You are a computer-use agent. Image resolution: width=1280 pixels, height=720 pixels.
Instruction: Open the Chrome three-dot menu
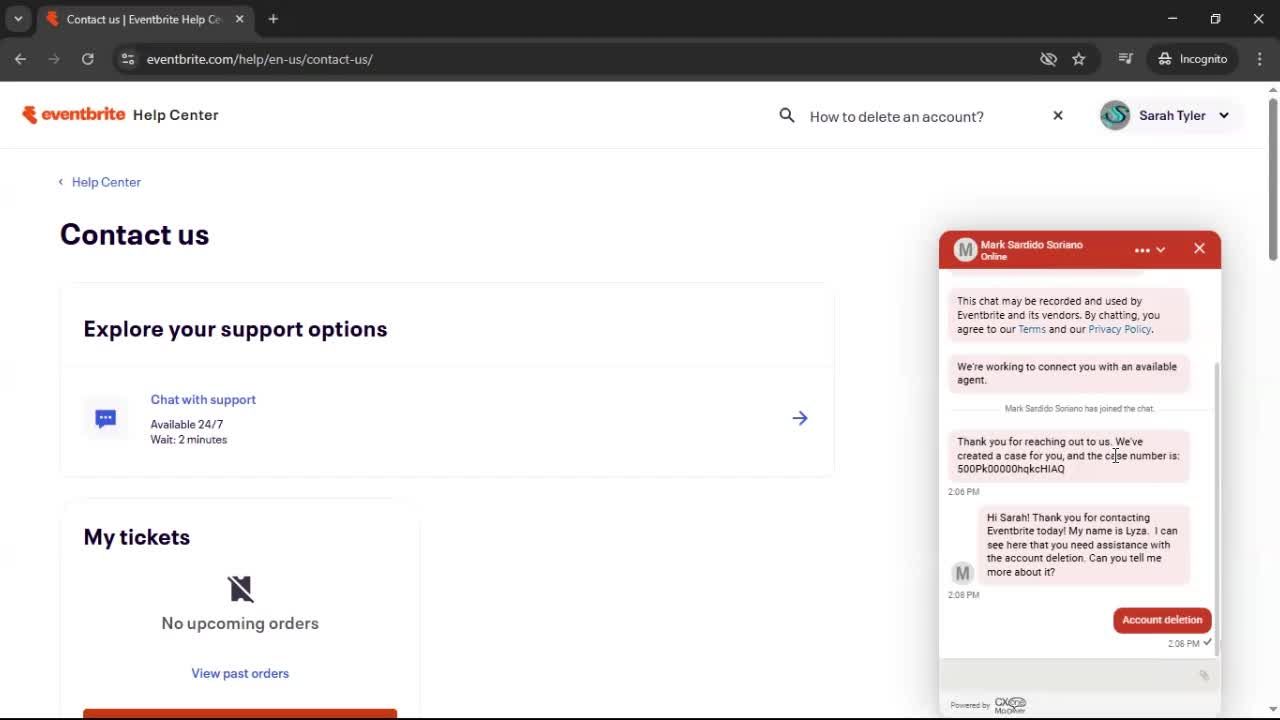1259,59
